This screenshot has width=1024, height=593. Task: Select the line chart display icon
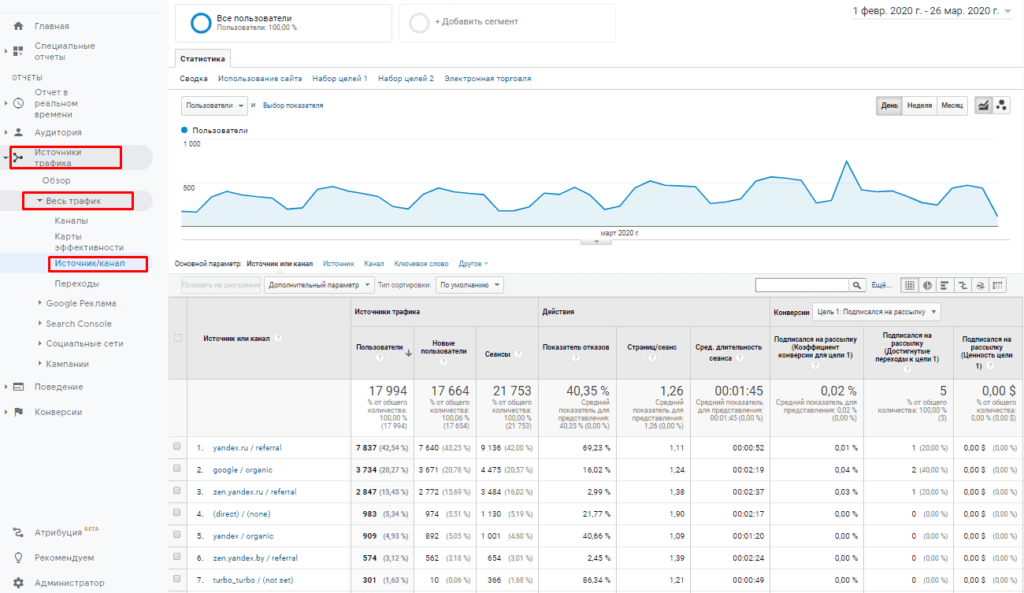985,104
